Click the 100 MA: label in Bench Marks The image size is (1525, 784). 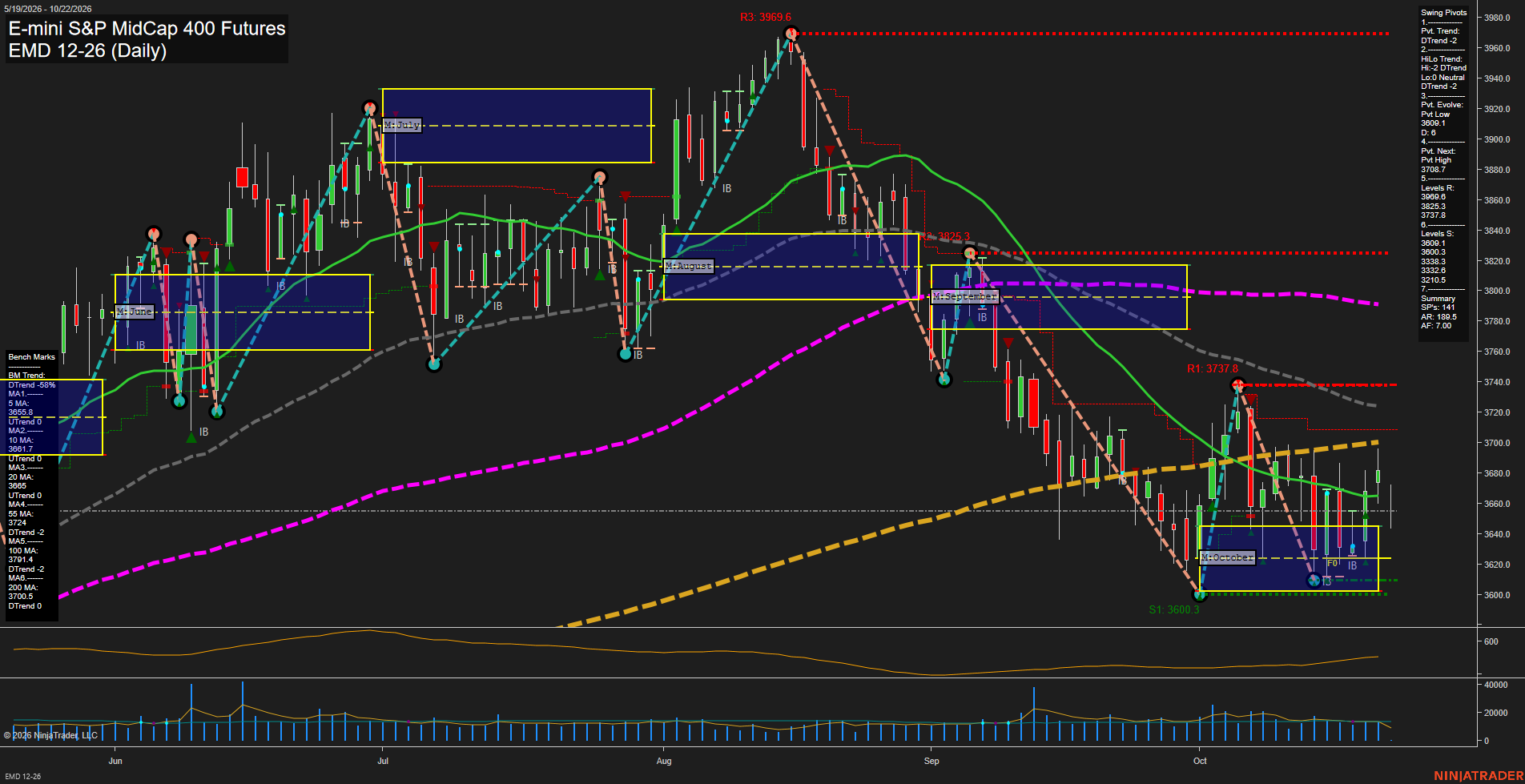[x=23, y=551]
